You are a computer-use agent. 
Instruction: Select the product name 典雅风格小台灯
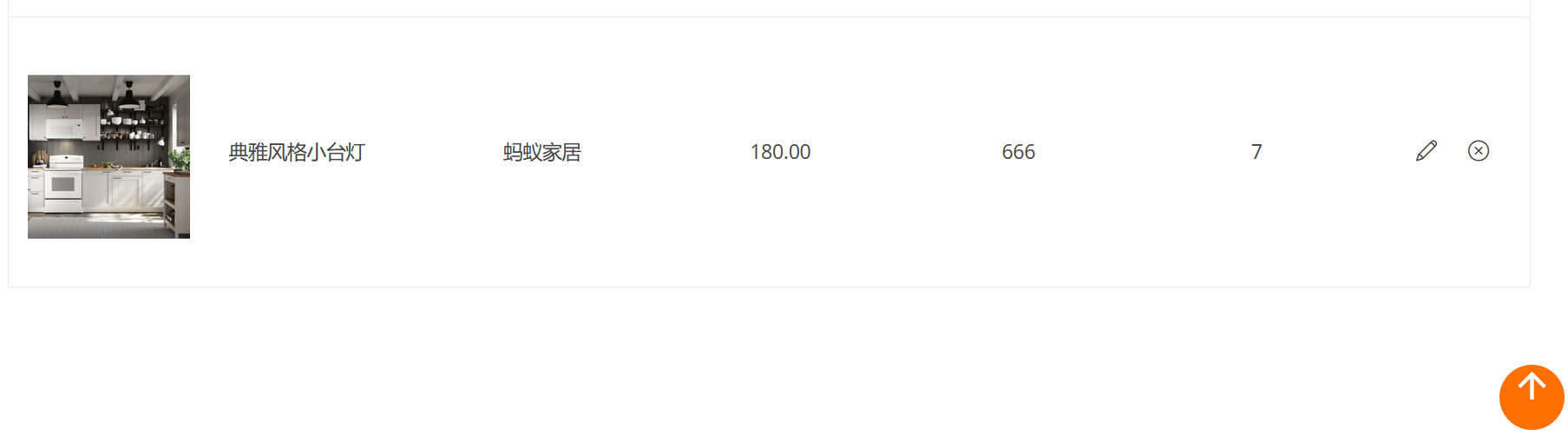[297, 152]
